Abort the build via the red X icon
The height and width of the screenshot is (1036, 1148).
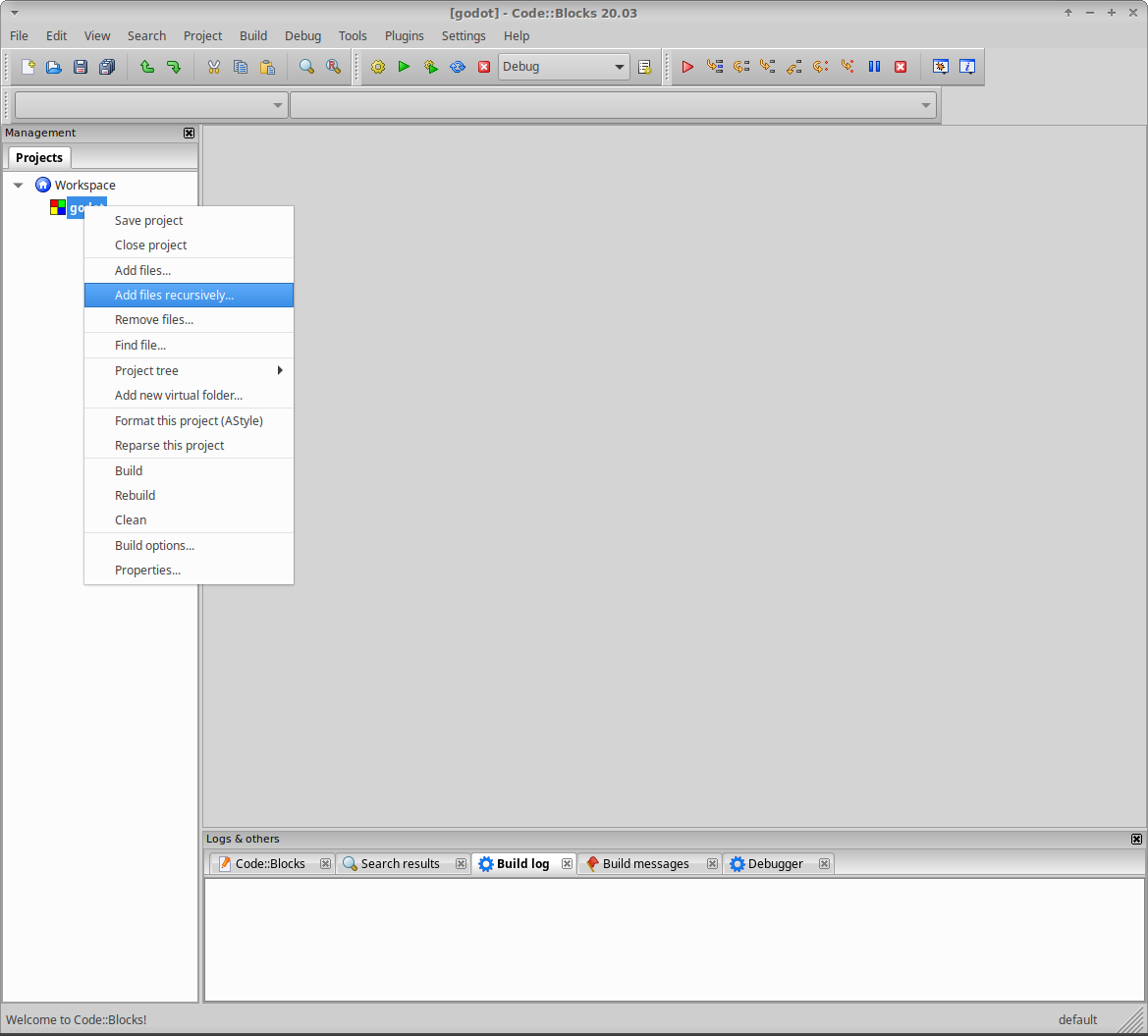tap(484, 67)
